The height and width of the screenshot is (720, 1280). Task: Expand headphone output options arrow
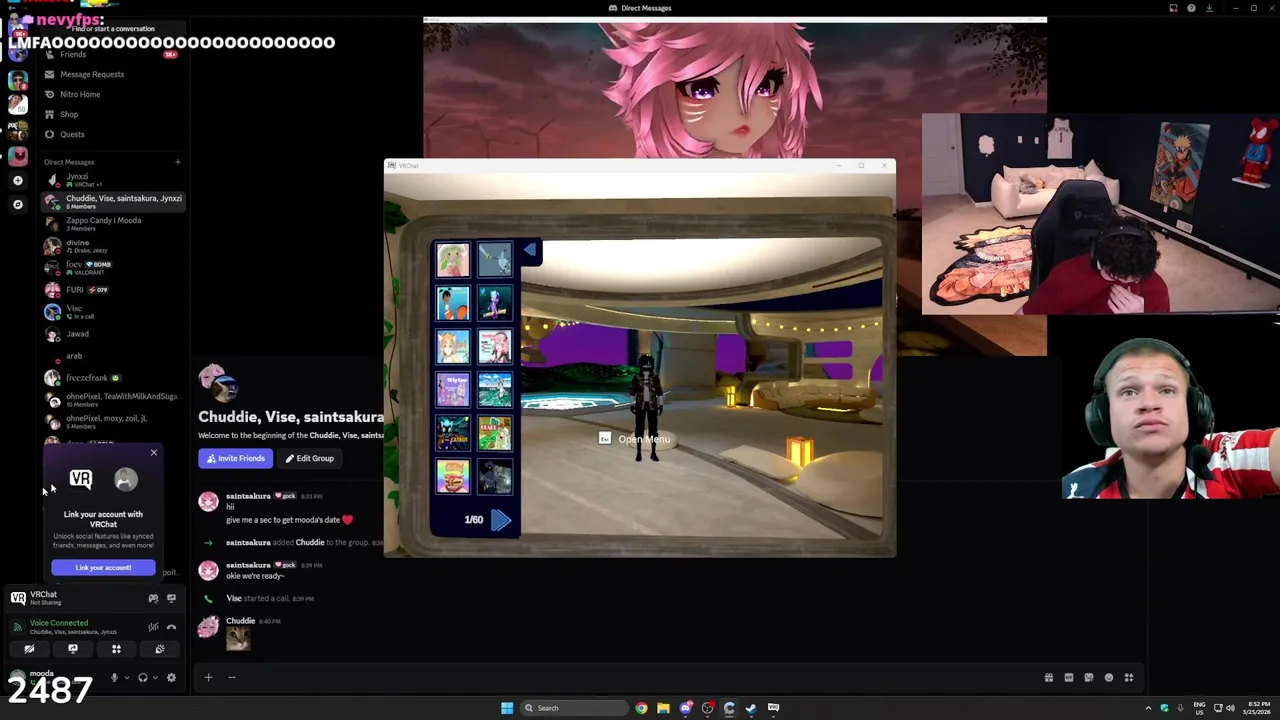point(155,678)
